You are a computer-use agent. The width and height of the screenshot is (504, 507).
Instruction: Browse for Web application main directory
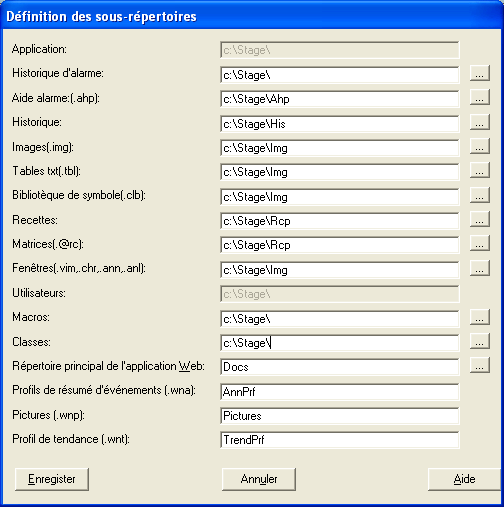(480, 365)
